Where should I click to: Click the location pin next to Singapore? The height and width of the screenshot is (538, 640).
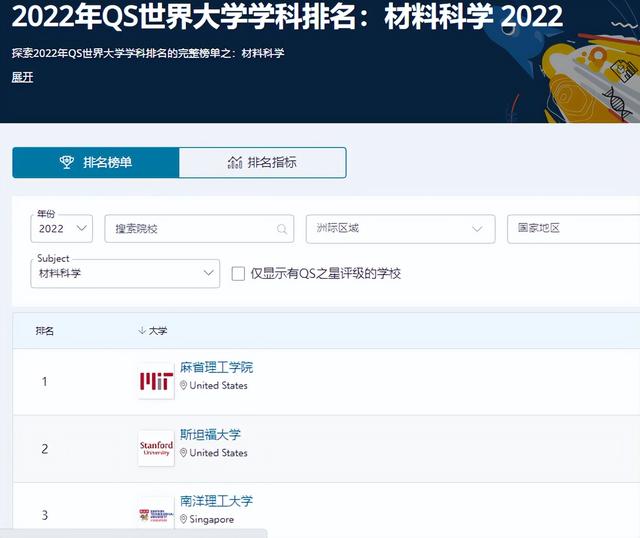(183, 519)
